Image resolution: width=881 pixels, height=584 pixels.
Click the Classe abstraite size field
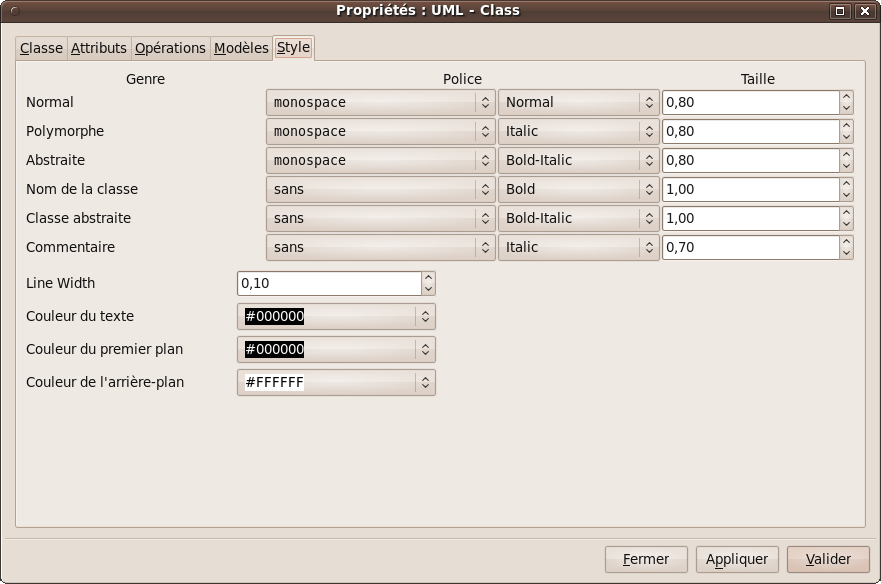coord(749,218)
